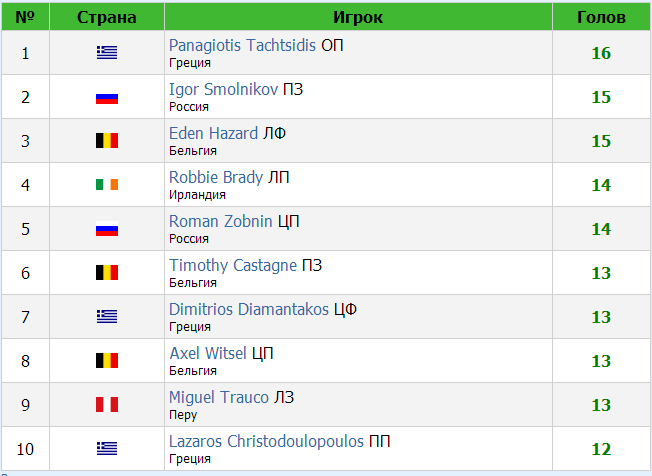Open Igor Smolnikov player page
652x476 pixels.
(x=224, y=90)
